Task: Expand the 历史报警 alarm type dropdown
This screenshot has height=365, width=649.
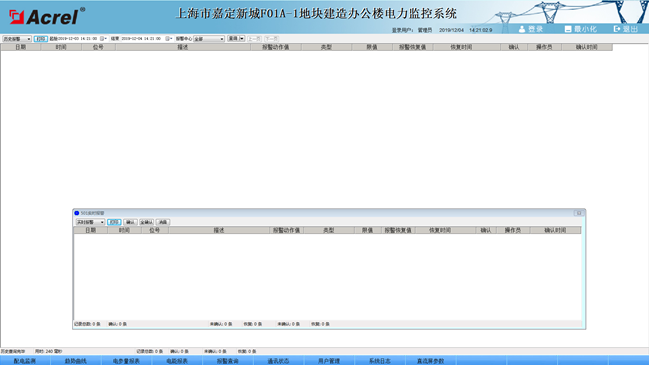Action: click(17, 38)
